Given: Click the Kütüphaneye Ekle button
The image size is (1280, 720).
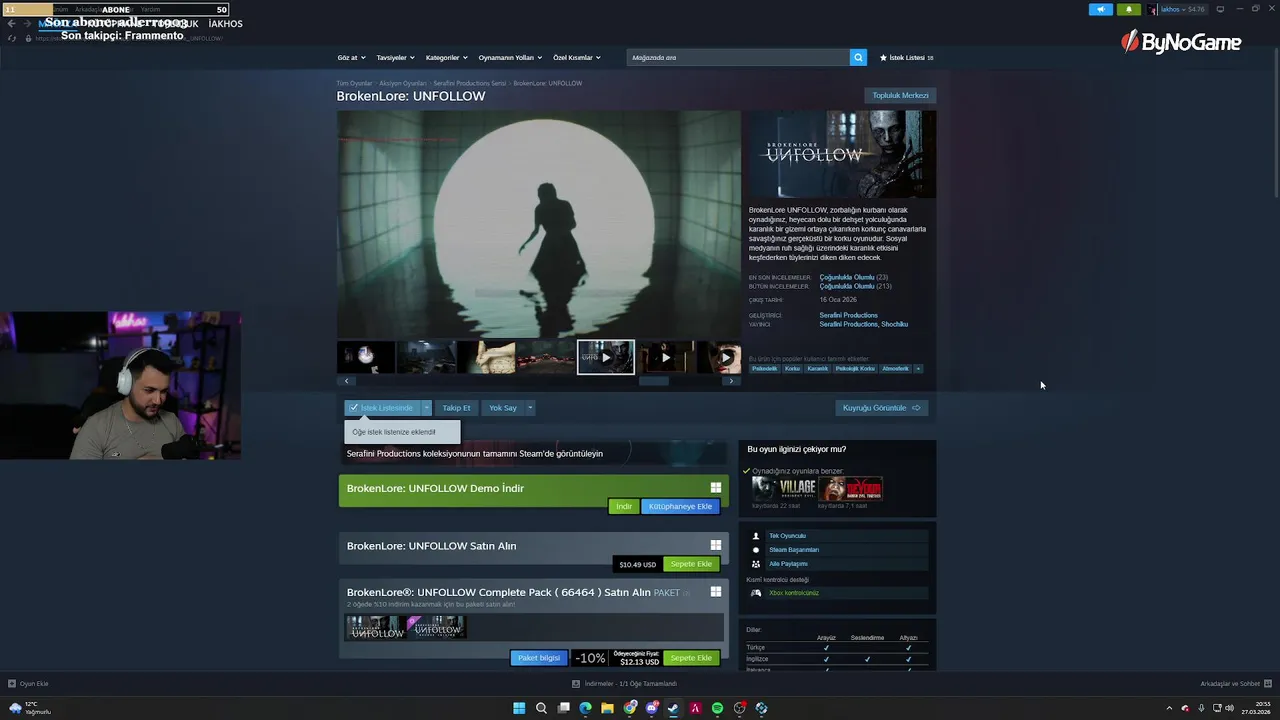Looking at the screenshot, I should (x=680, y=506).
